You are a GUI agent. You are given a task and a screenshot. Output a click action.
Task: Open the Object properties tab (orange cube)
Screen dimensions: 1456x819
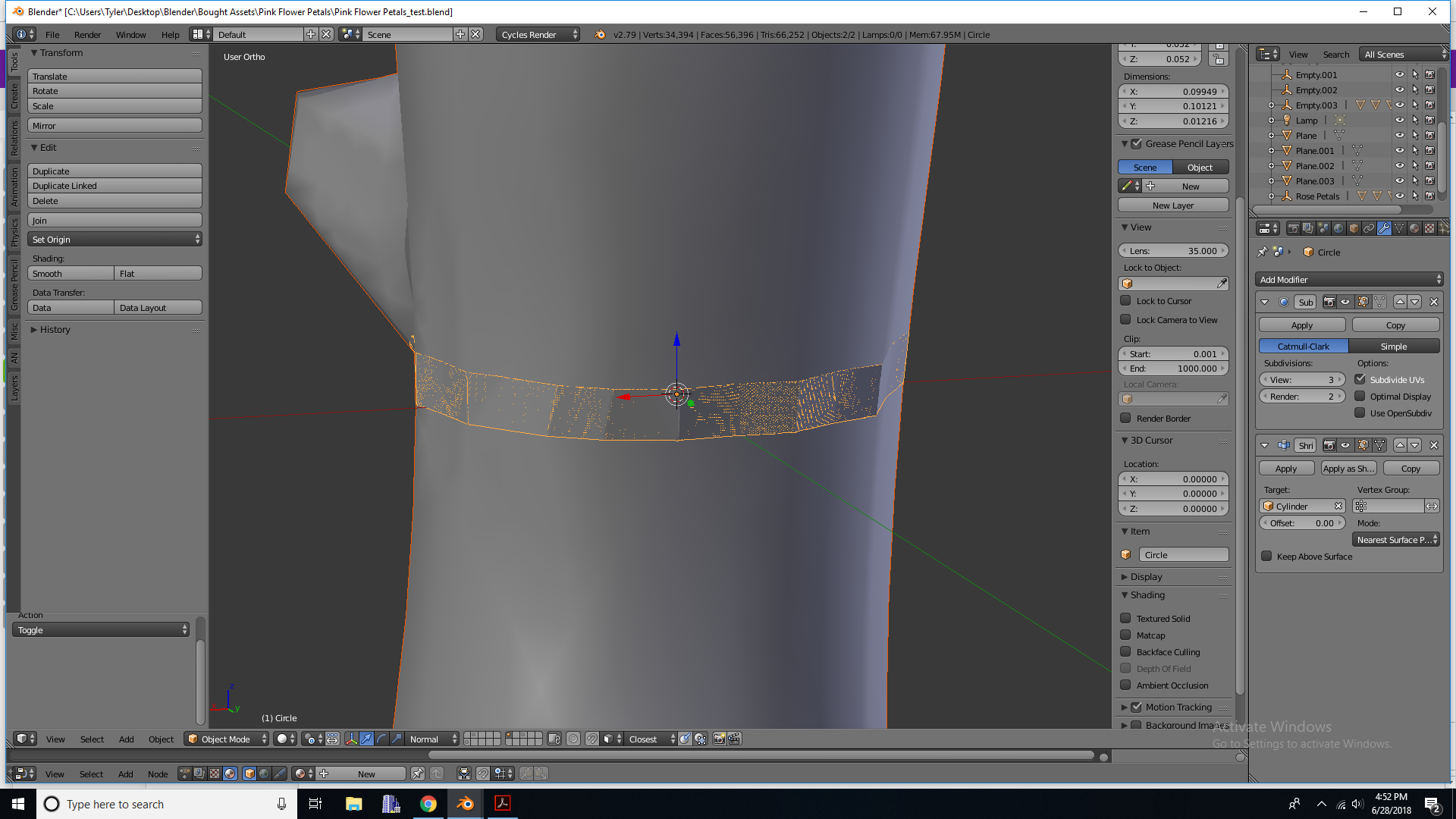1354,228
